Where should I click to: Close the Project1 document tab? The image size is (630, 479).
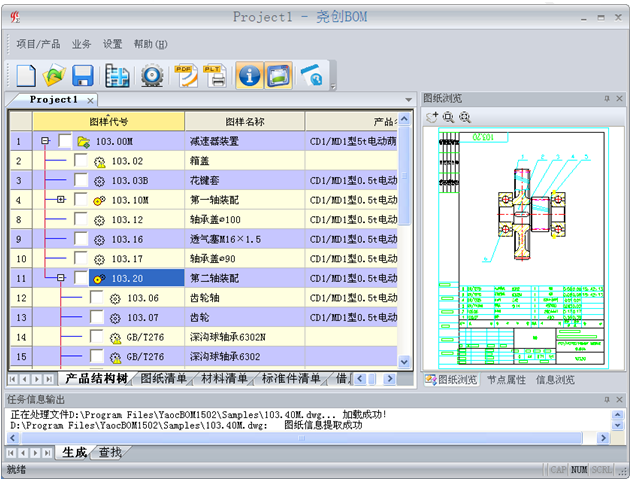(x=90, y=100)
